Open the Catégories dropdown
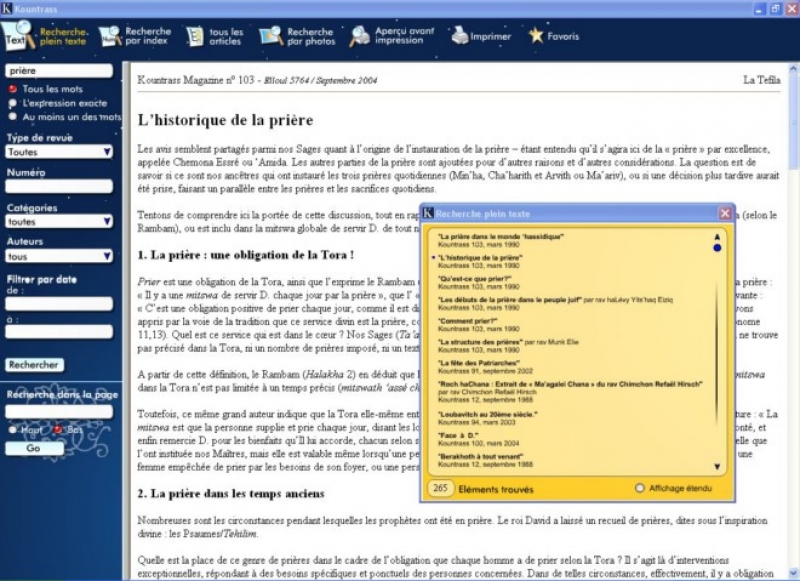800x581 pixels. click(x=59, y=221)
